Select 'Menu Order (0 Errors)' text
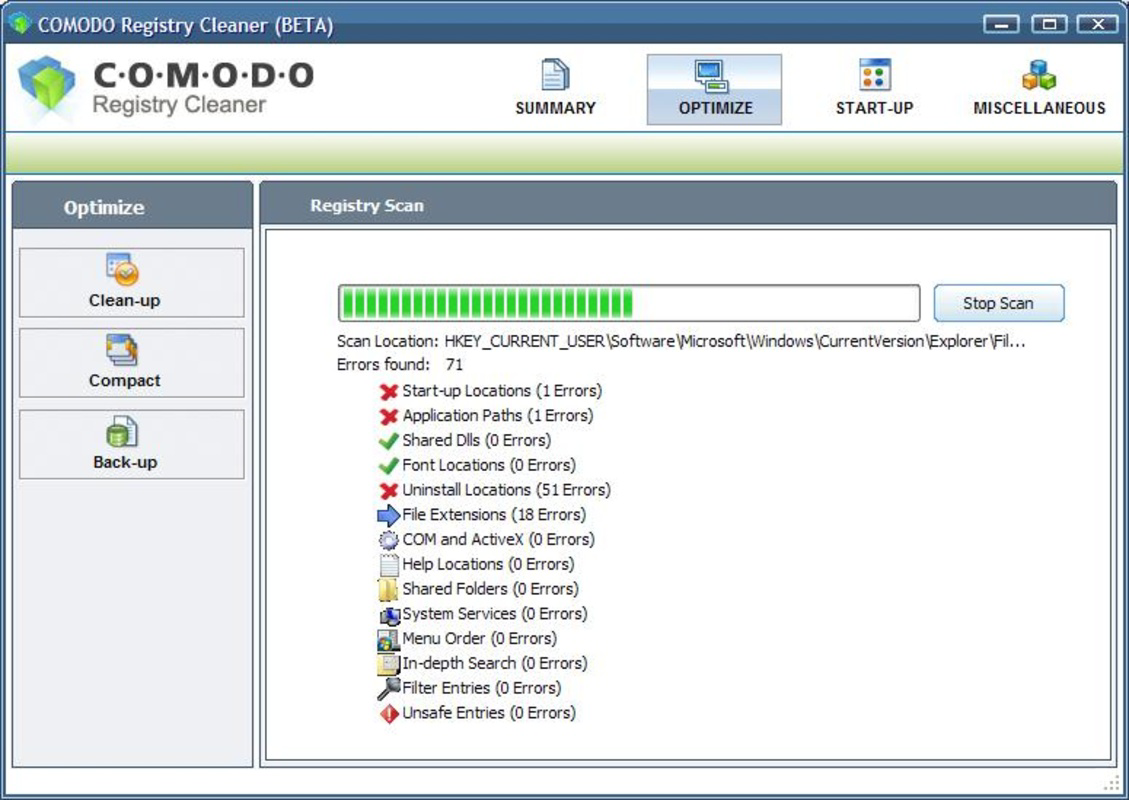The height and width of the screenshot is (800, 1129). click(480, 639)
